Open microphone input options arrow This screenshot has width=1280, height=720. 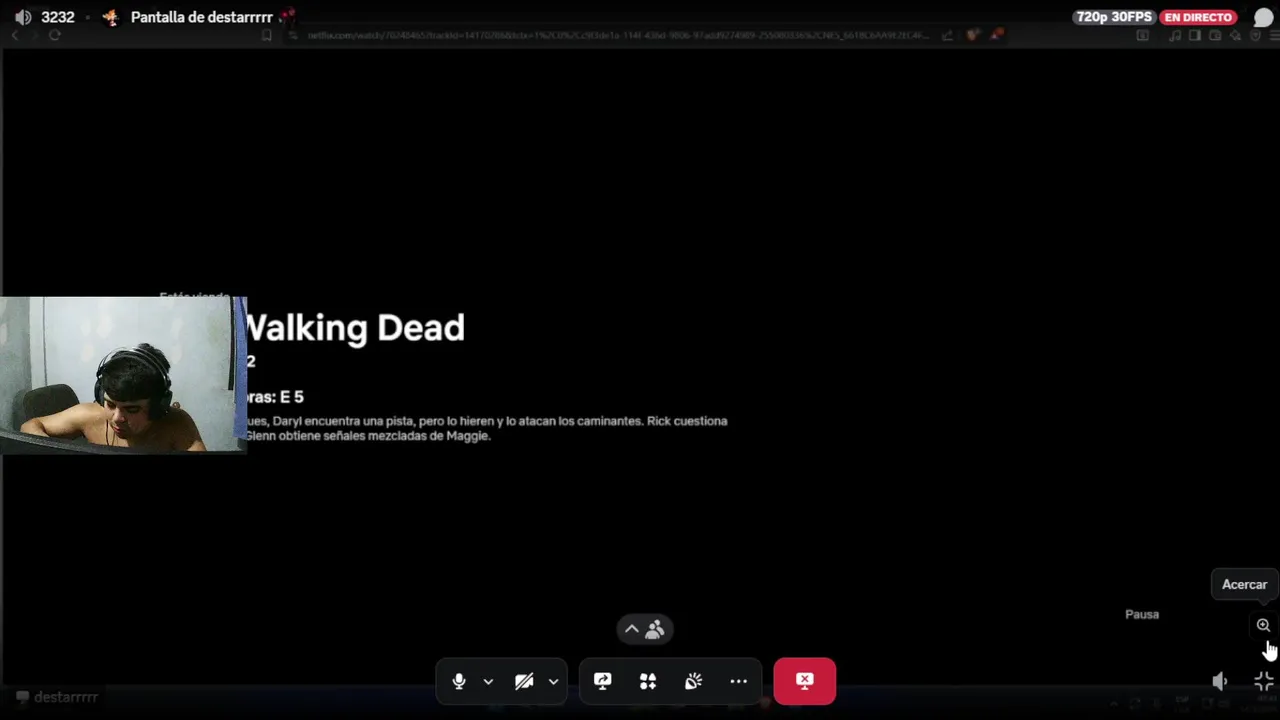pos(488,681)
